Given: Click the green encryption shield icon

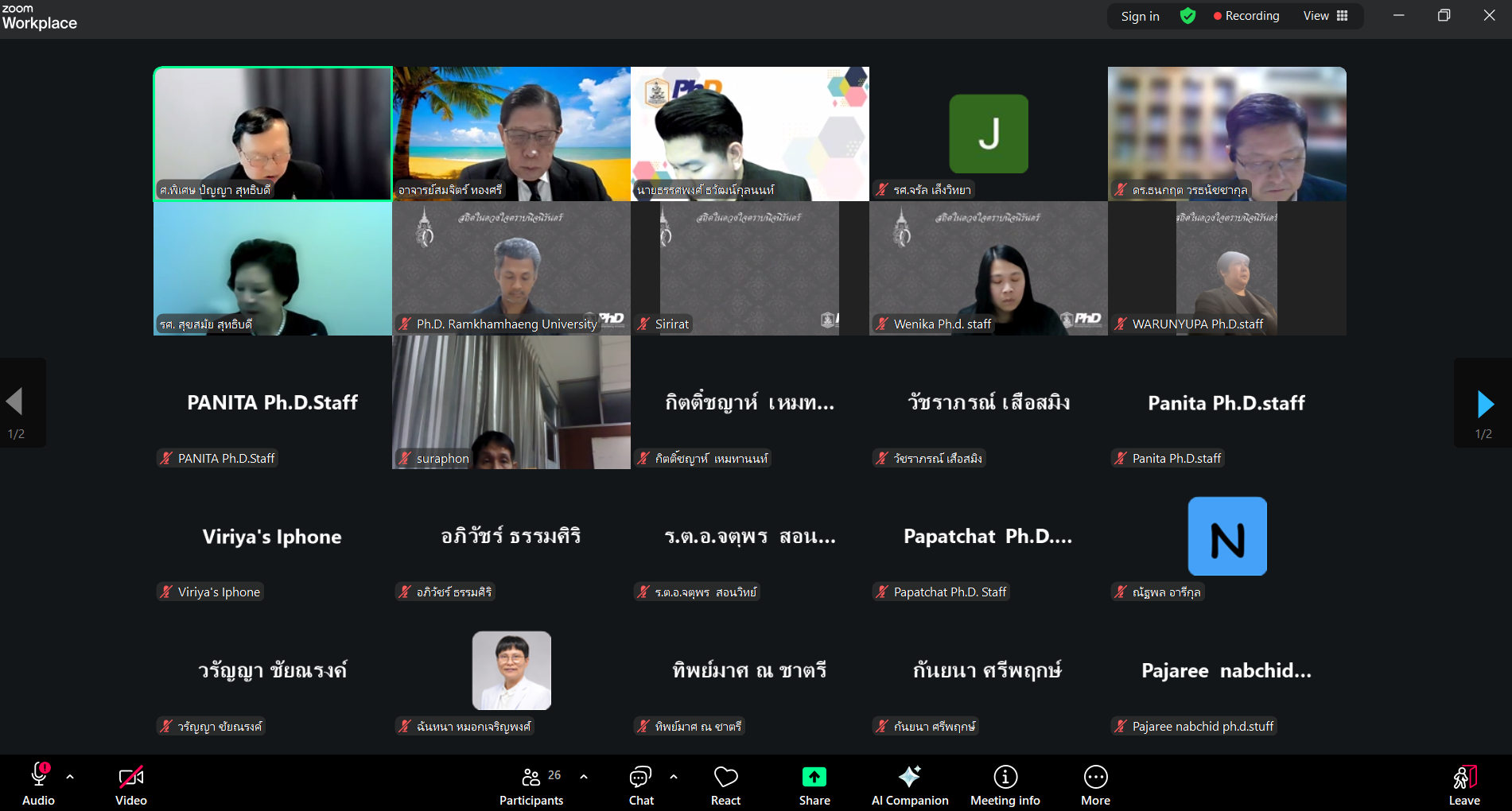Looking at the screenshot, I should tap(1187, 16).
